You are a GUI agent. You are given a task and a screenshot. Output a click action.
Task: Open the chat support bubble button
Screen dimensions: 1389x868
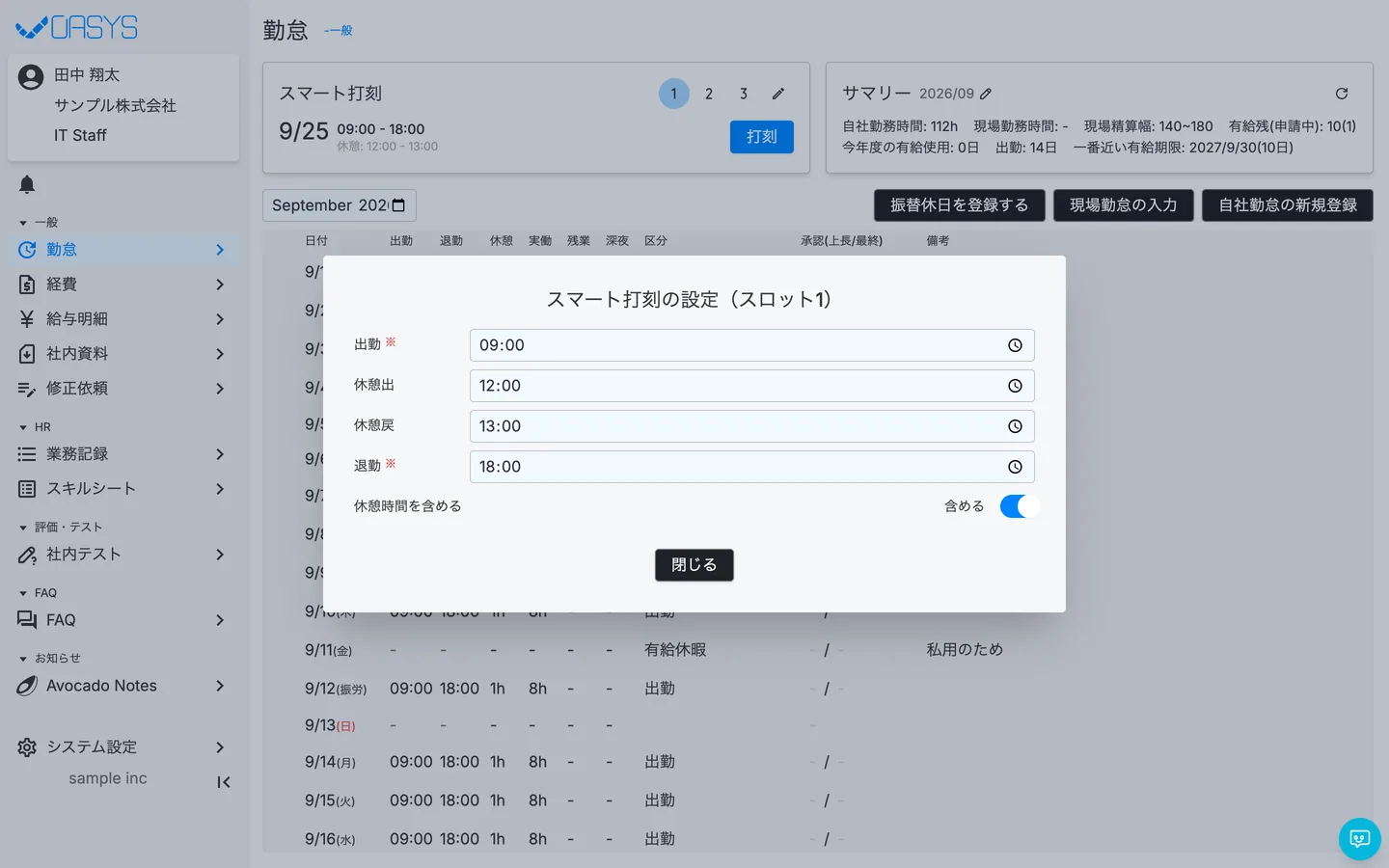pyautogui.click(x=1360, y=839)
